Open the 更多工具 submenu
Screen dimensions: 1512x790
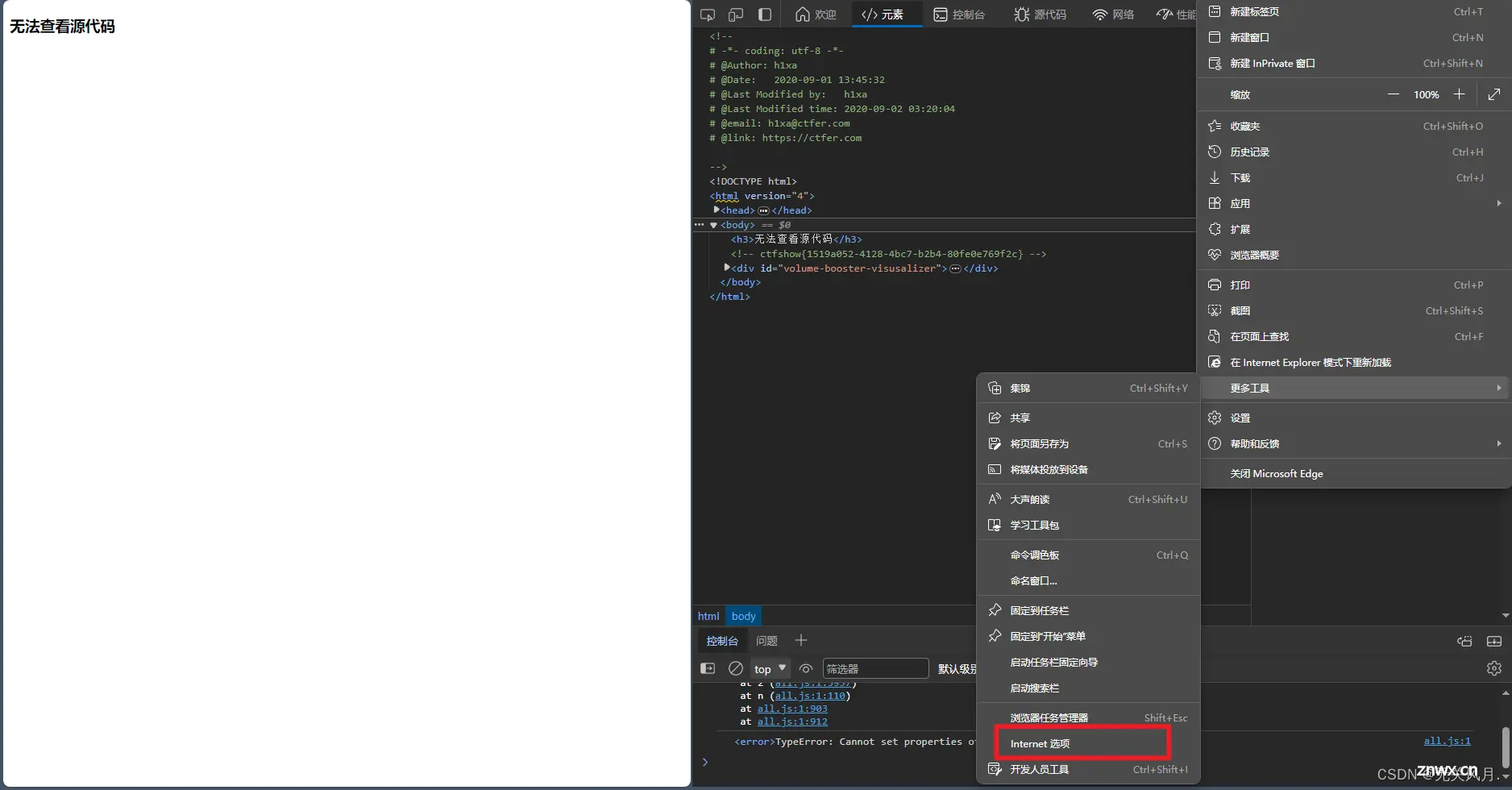pos(1354,388)
